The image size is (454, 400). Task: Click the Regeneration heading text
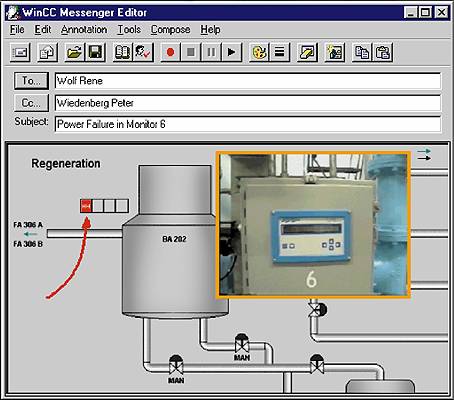pos(66,164)
